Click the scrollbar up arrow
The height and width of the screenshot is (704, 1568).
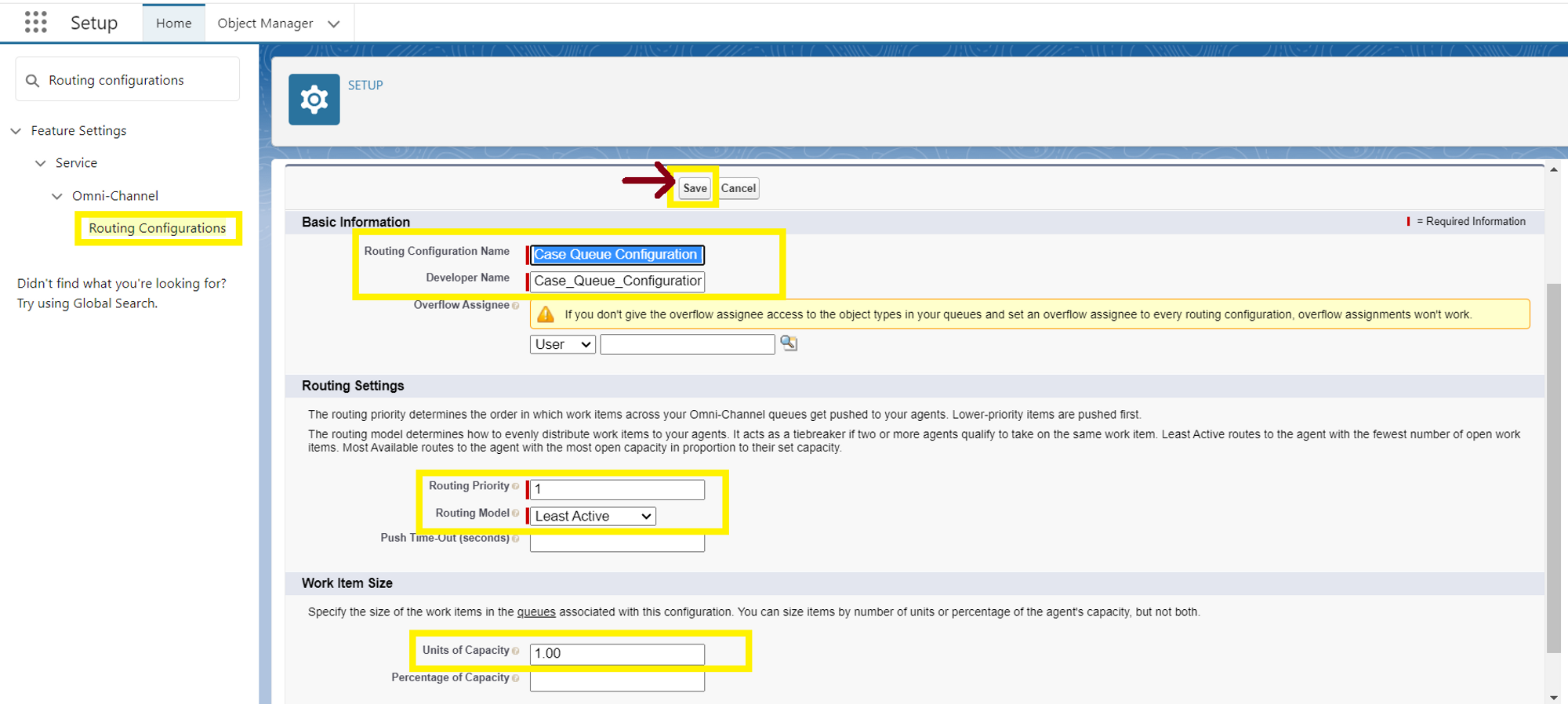coord(1553,169)
